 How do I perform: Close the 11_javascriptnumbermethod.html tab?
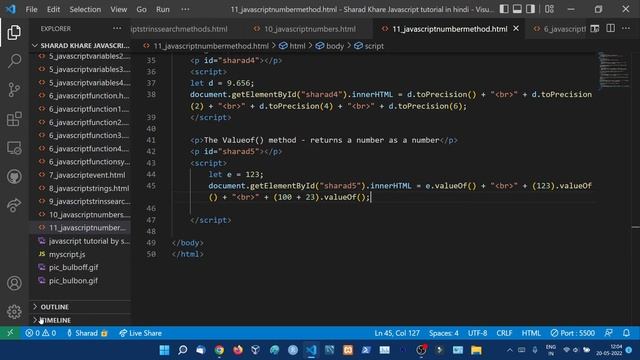(x=516, y=29)
